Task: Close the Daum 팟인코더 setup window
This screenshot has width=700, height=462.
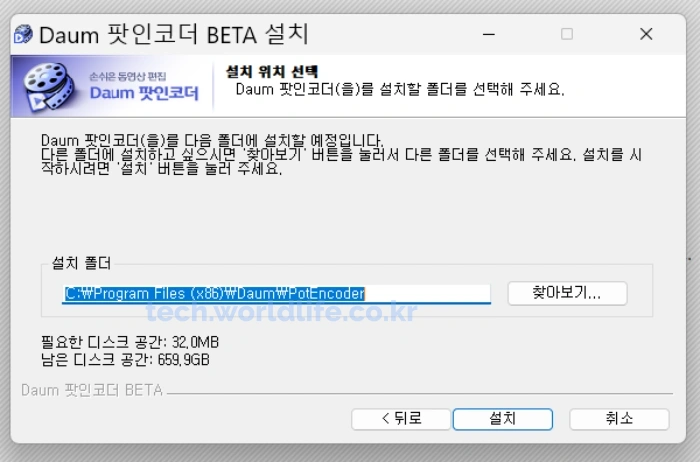Action: (646, 34)
